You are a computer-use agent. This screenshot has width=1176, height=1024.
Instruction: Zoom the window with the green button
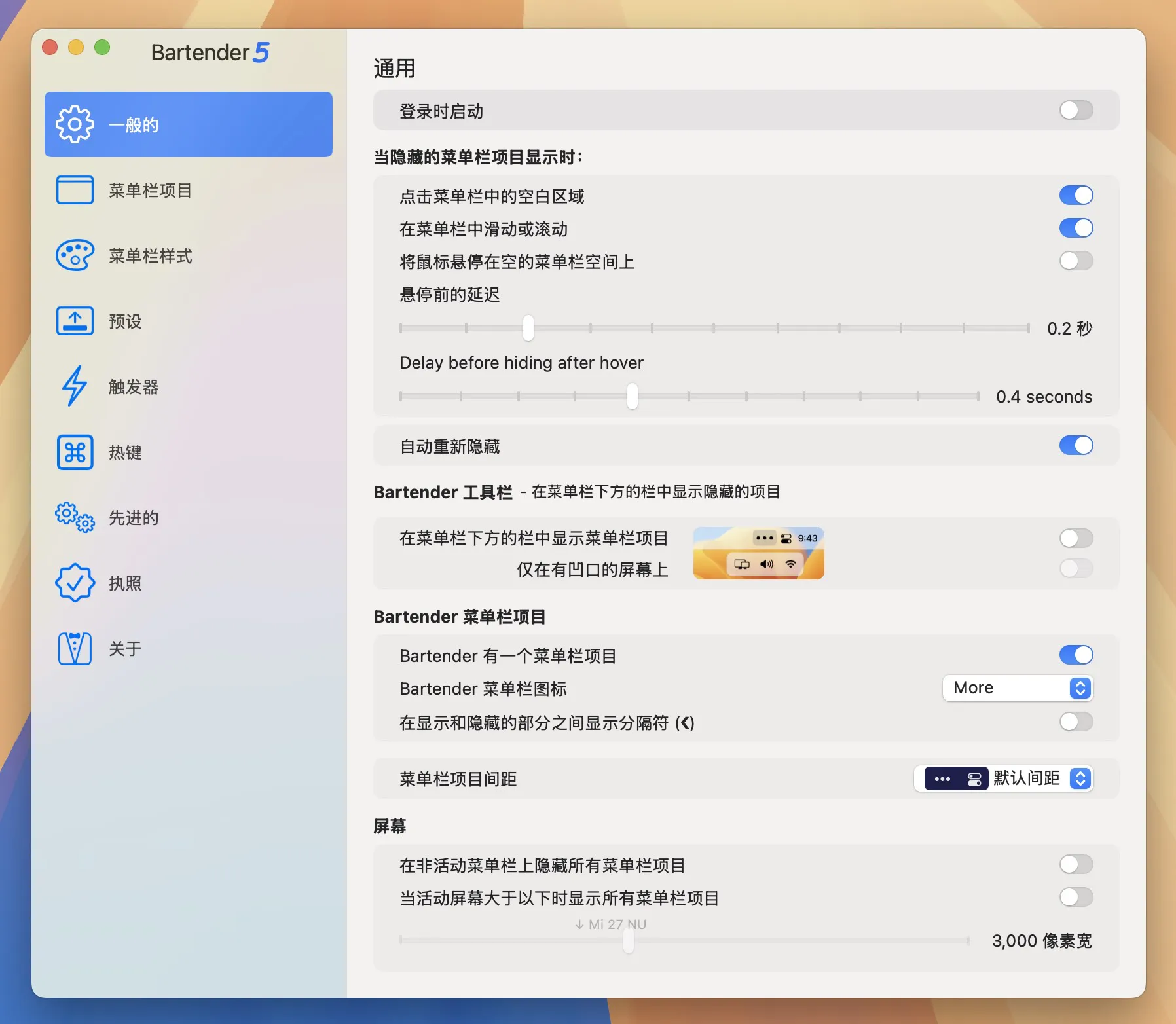[x=102, y=47]
